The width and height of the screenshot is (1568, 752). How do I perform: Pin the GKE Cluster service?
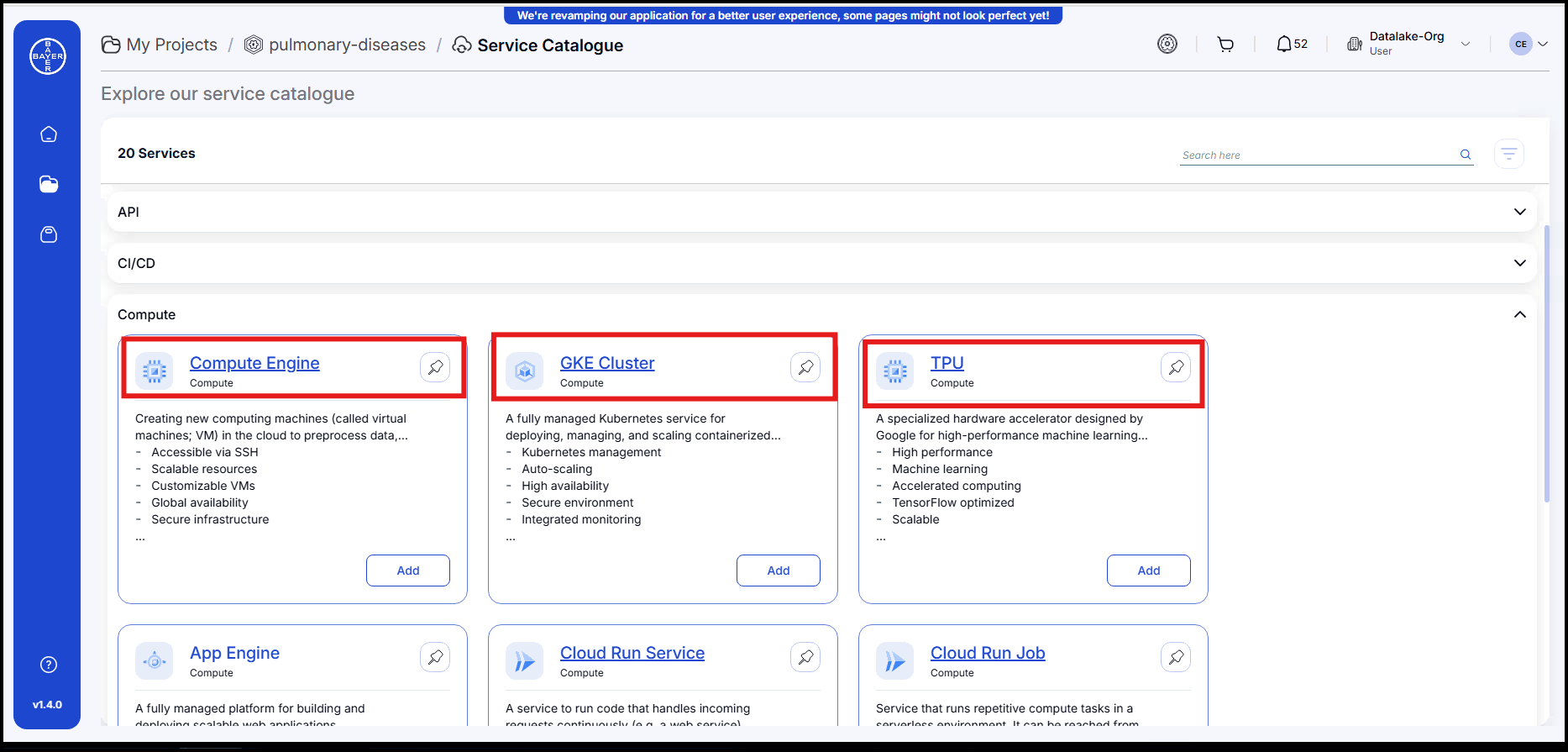point(805,367)
